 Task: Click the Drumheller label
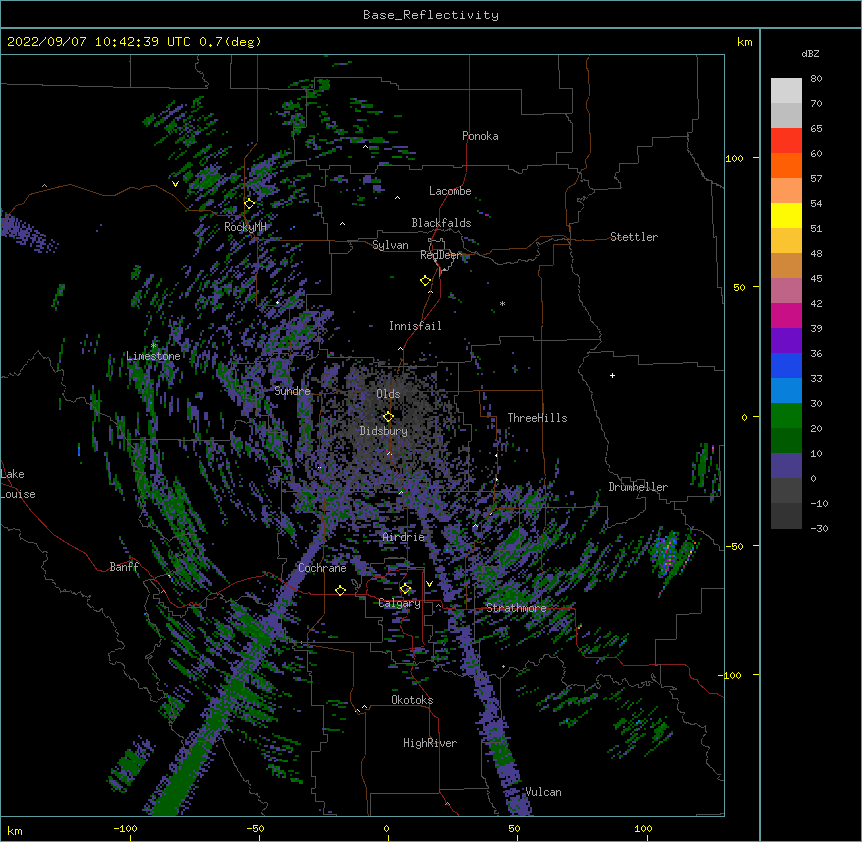pos(638,487)
